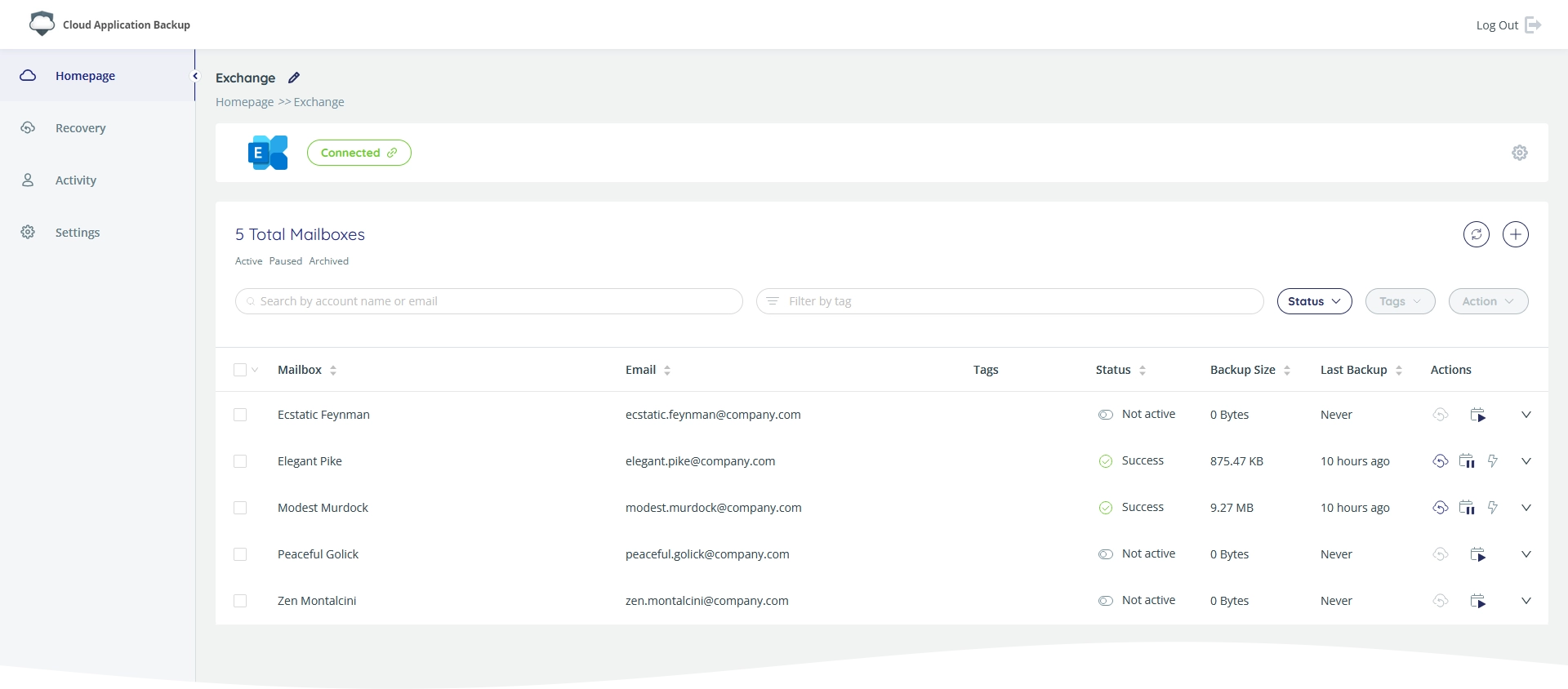Expand the Peaceful Golick row details
The image size is (1568, 689).
click(1526, 554)
